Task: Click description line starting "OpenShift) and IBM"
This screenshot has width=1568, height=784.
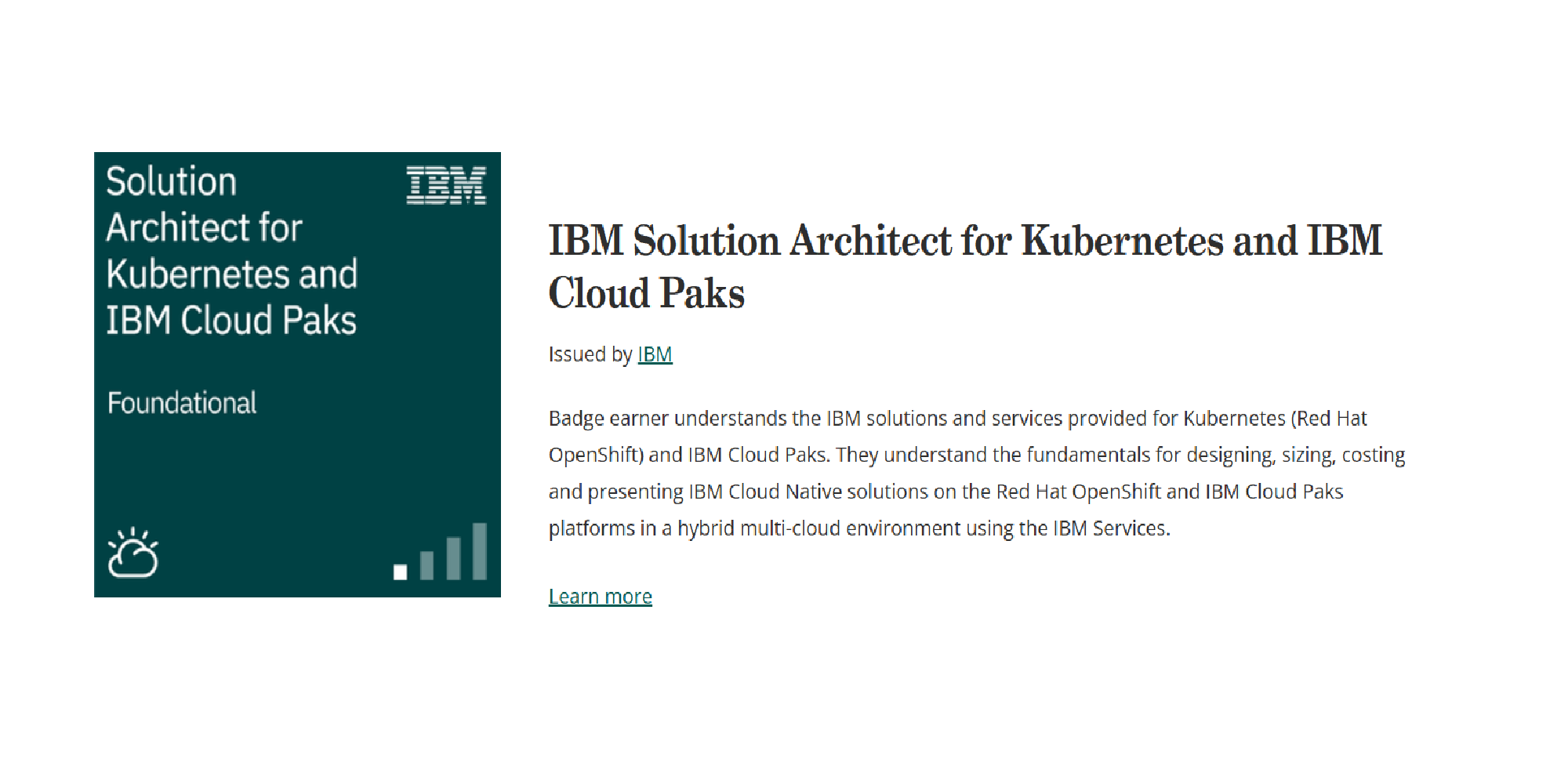Action: point(976,456)
